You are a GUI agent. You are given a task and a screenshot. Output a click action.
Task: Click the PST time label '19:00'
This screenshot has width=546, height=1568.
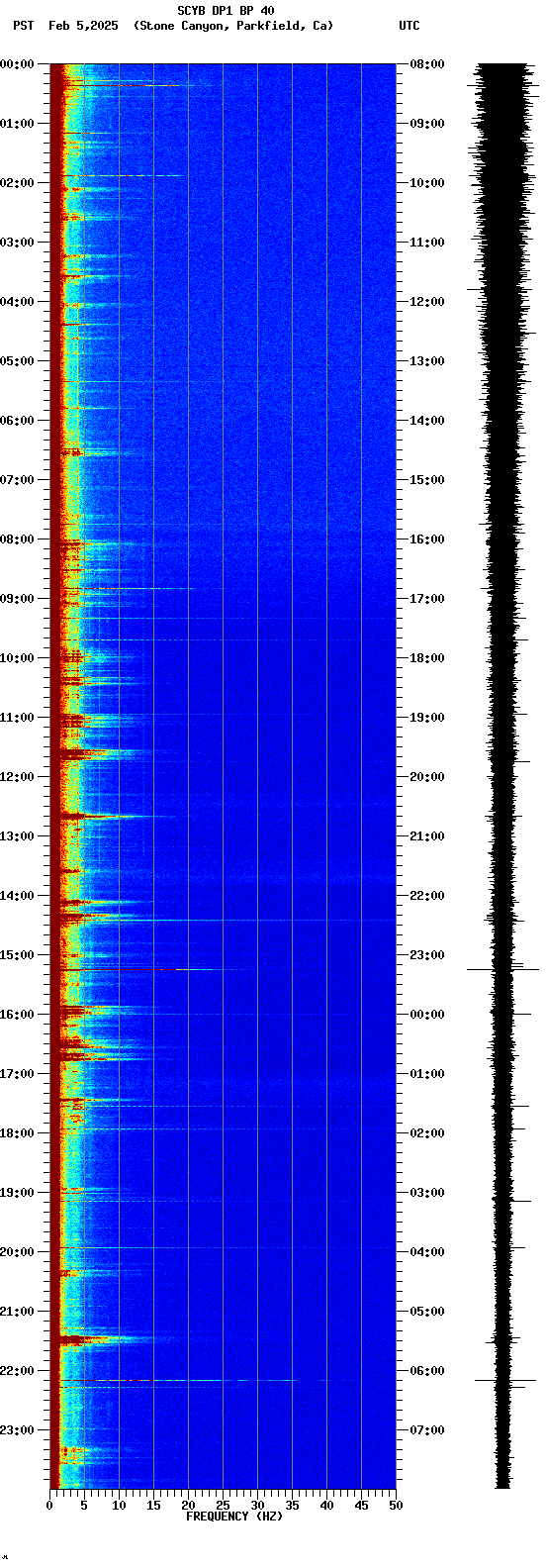click(17, 1193)
